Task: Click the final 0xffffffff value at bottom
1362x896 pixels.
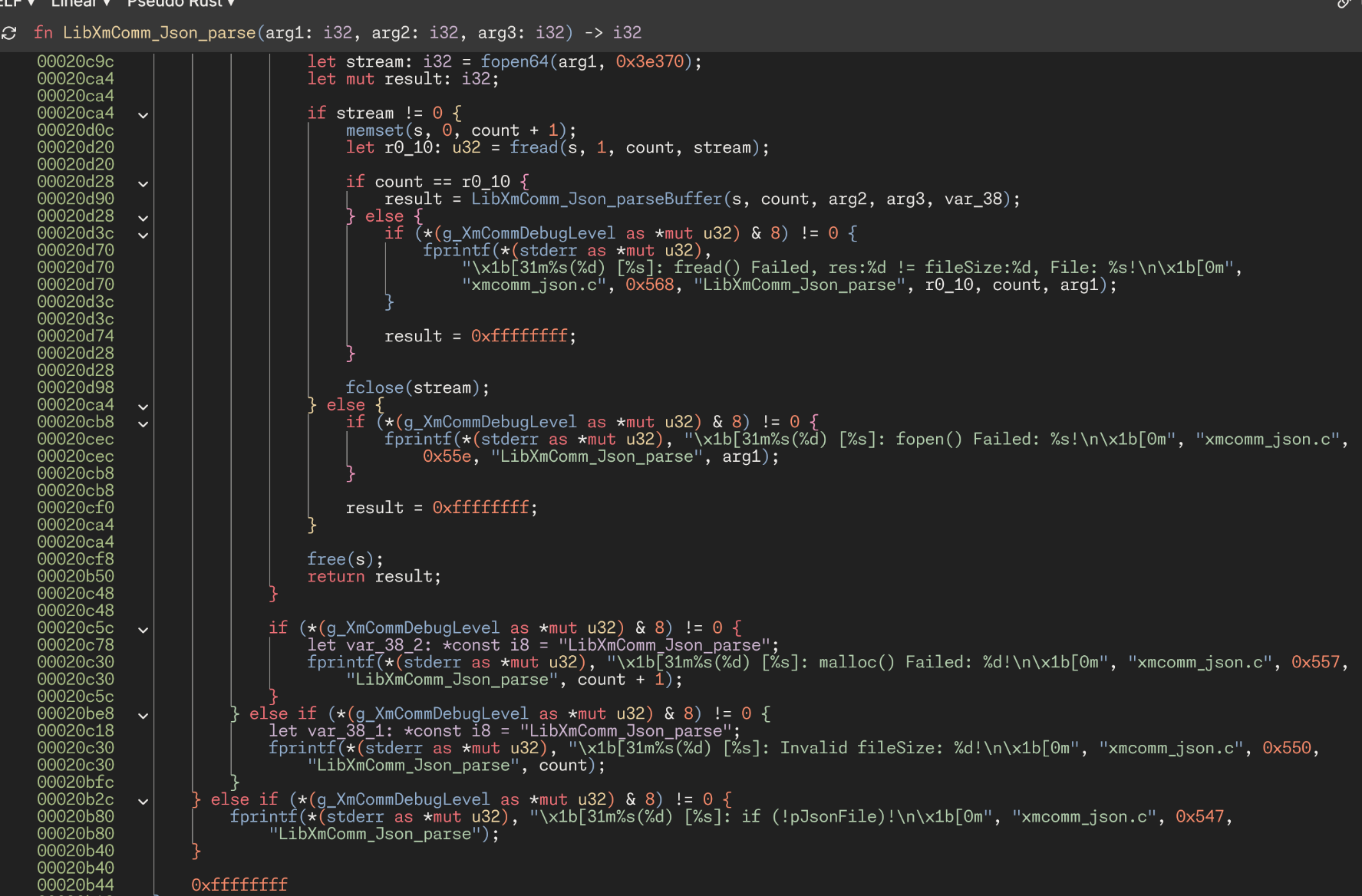Action: click(239, 885)
